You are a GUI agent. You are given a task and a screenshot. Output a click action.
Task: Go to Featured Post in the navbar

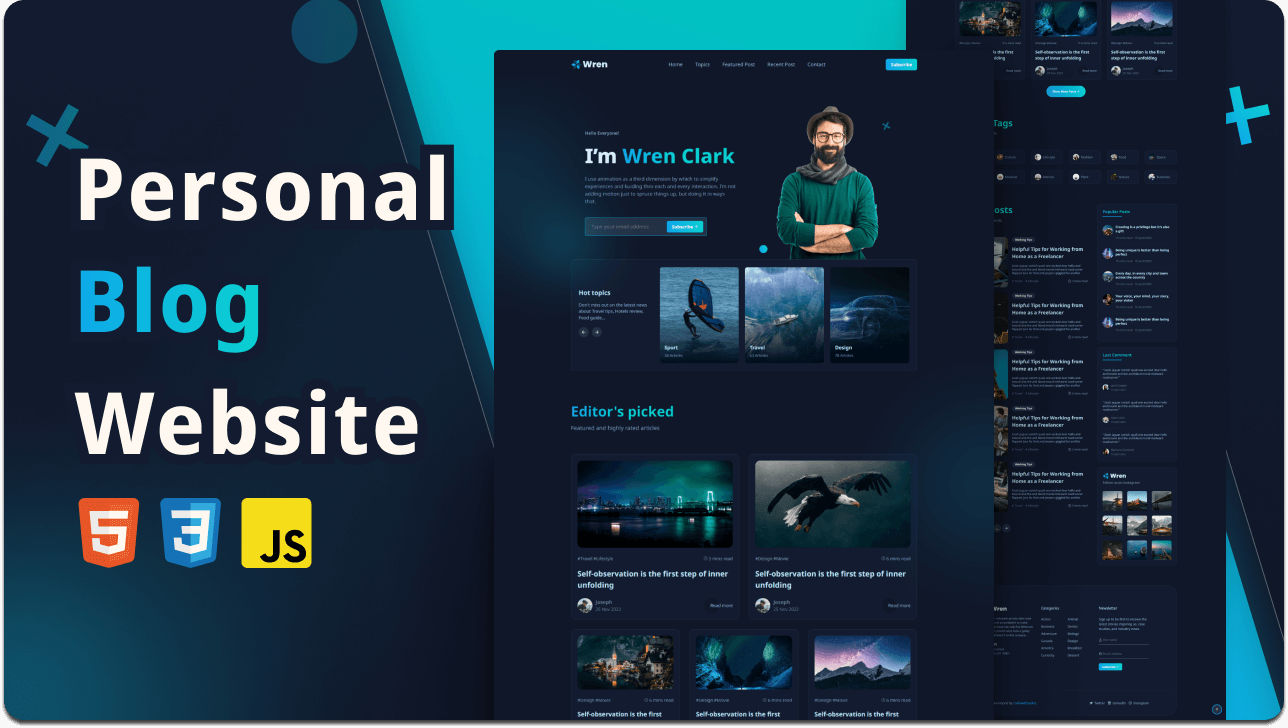[x=739, y=65]
